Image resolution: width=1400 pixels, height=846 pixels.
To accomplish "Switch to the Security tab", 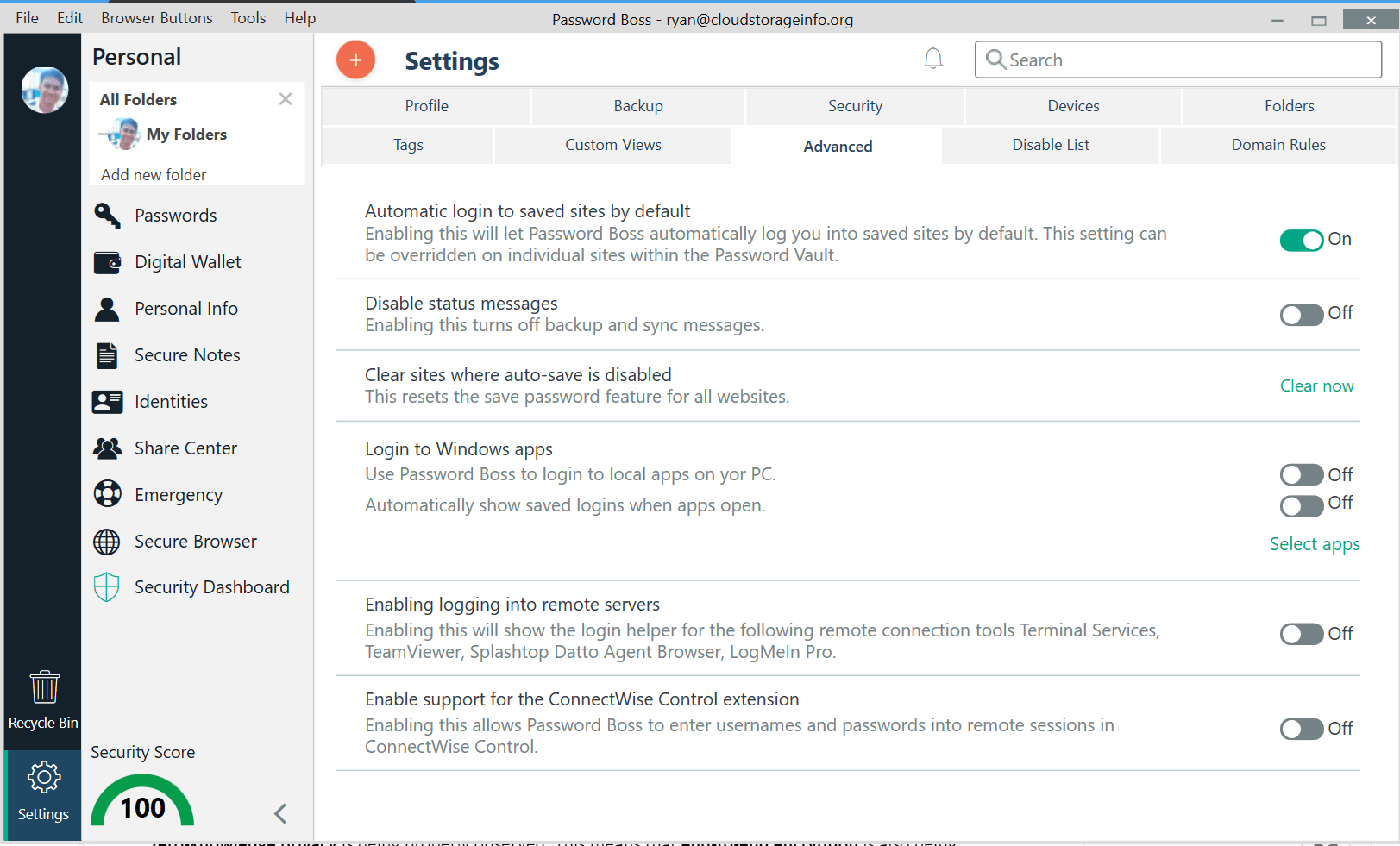I will click(855, 106).
